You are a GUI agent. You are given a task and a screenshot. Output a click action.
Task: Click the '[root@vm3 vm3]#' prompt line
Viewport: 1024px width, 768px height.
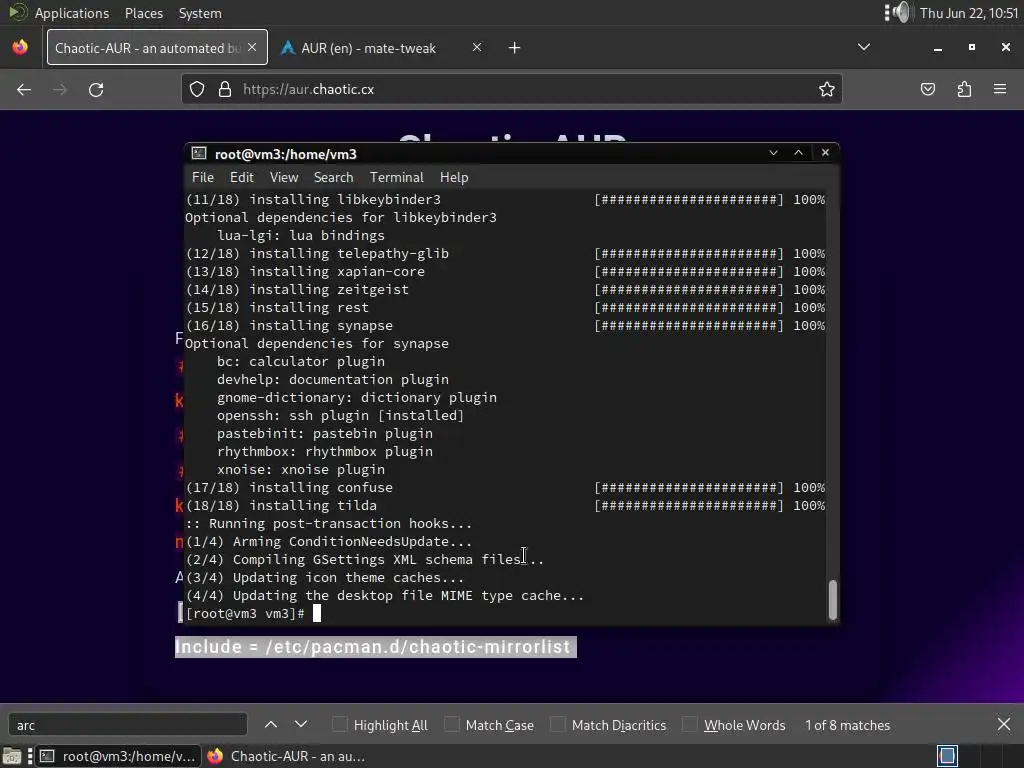pyautogui.click(x=245, y=613)
